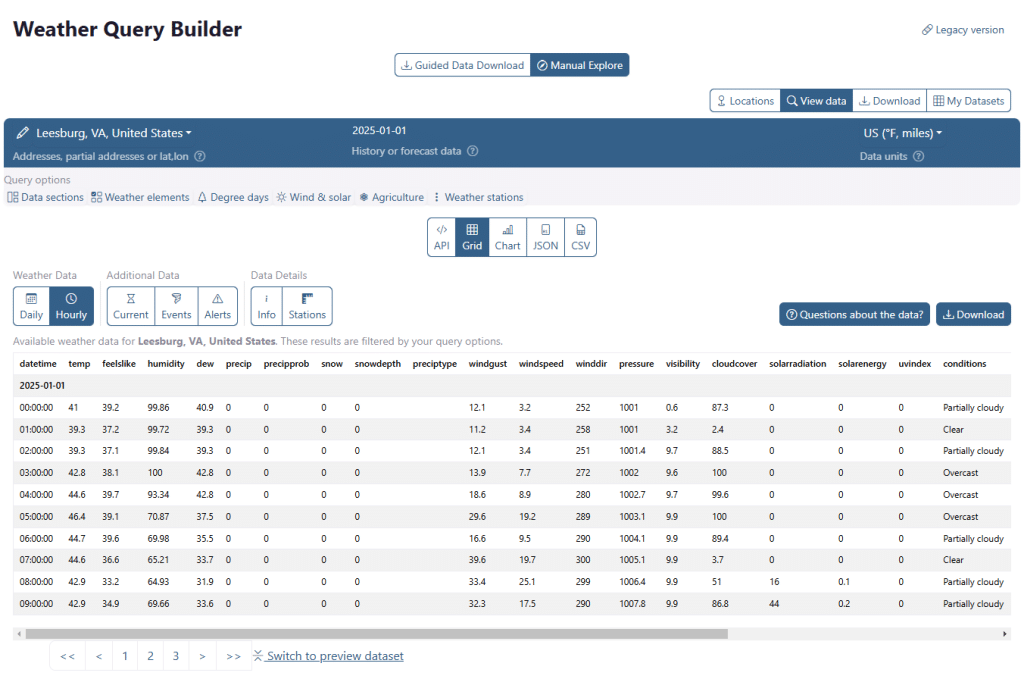Toggle Hourly weather data
1024x679 pixels.
point(71,306)
